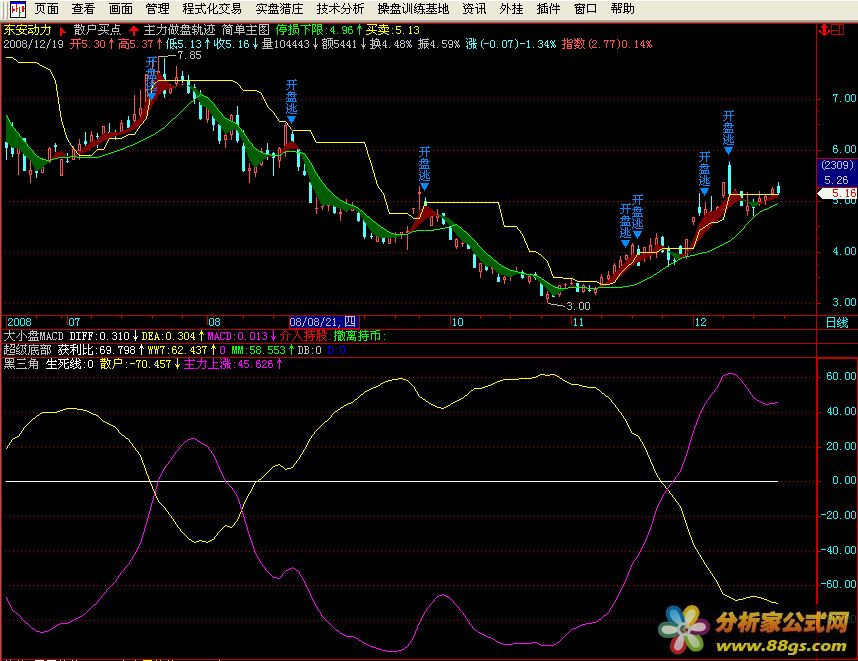The height and width of the screenshot is (661, 858).
Task: Click the date text 2008/12/19
Action: click(33, 44)
